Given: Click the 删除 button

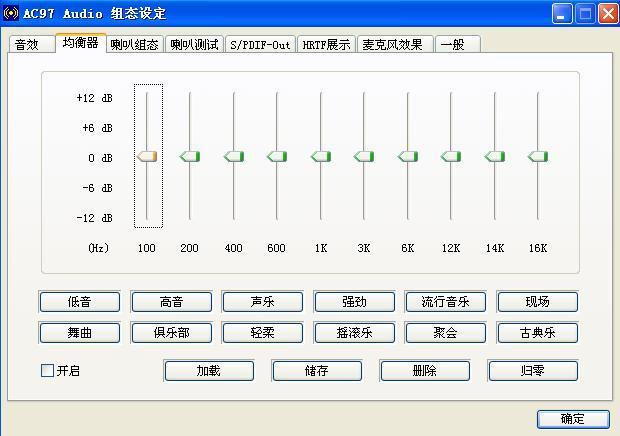Looking at the screenshot, I should point(425,370).
